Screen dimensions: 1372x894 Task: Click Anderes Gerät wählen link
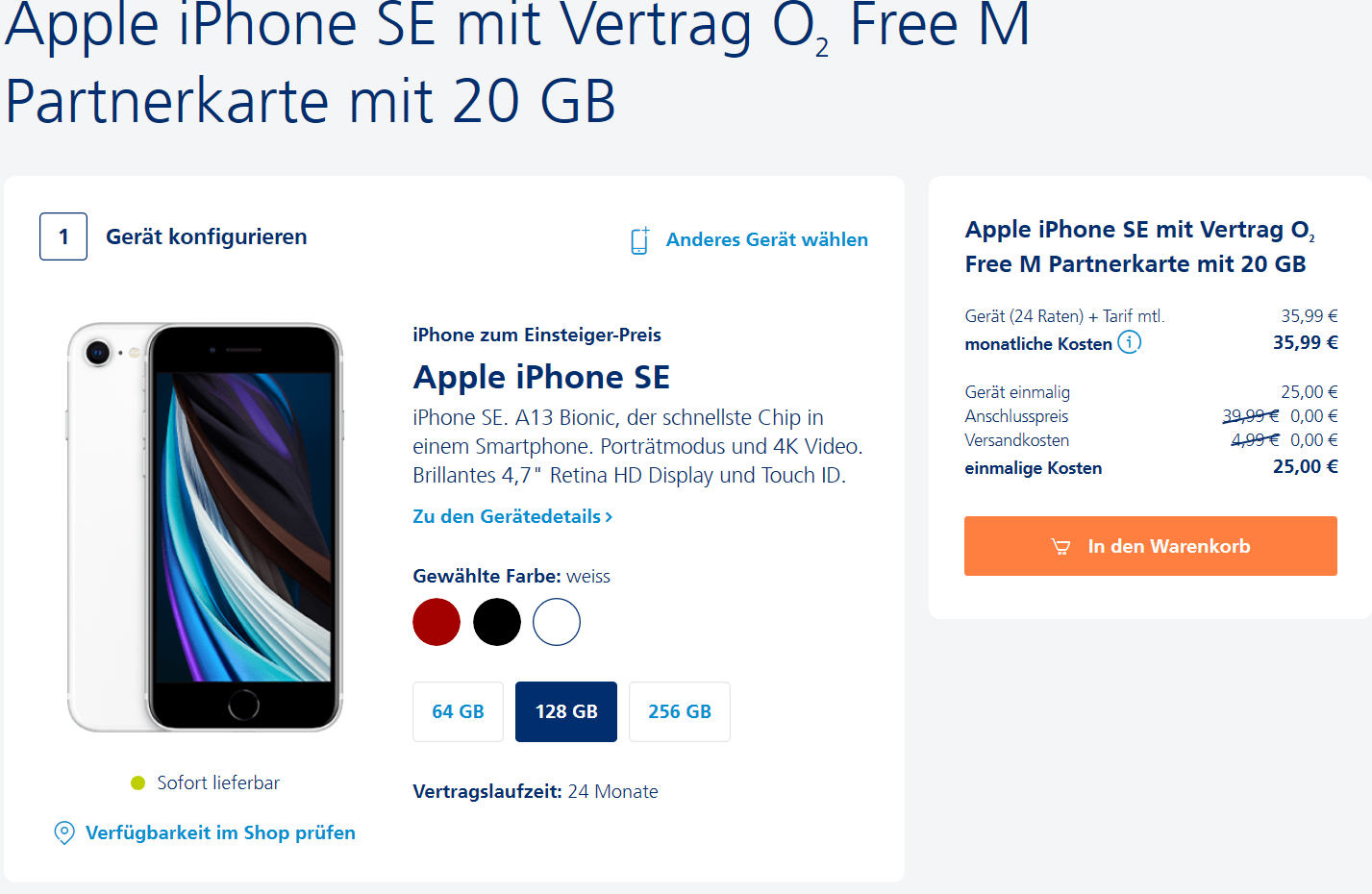[767, 239]
